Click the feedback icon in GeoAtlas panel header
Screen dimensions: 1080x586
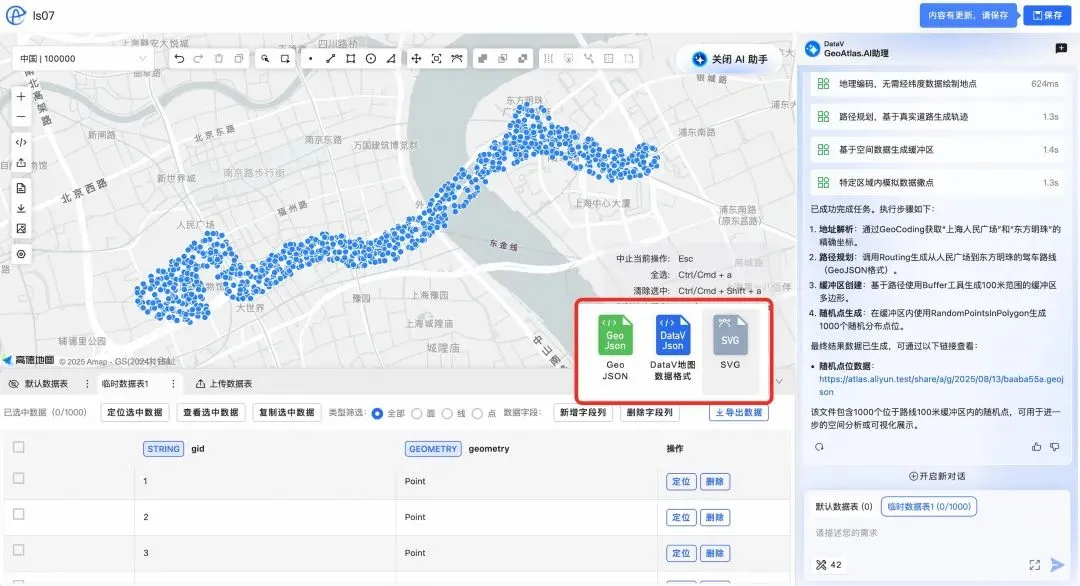click(1061, 48)
